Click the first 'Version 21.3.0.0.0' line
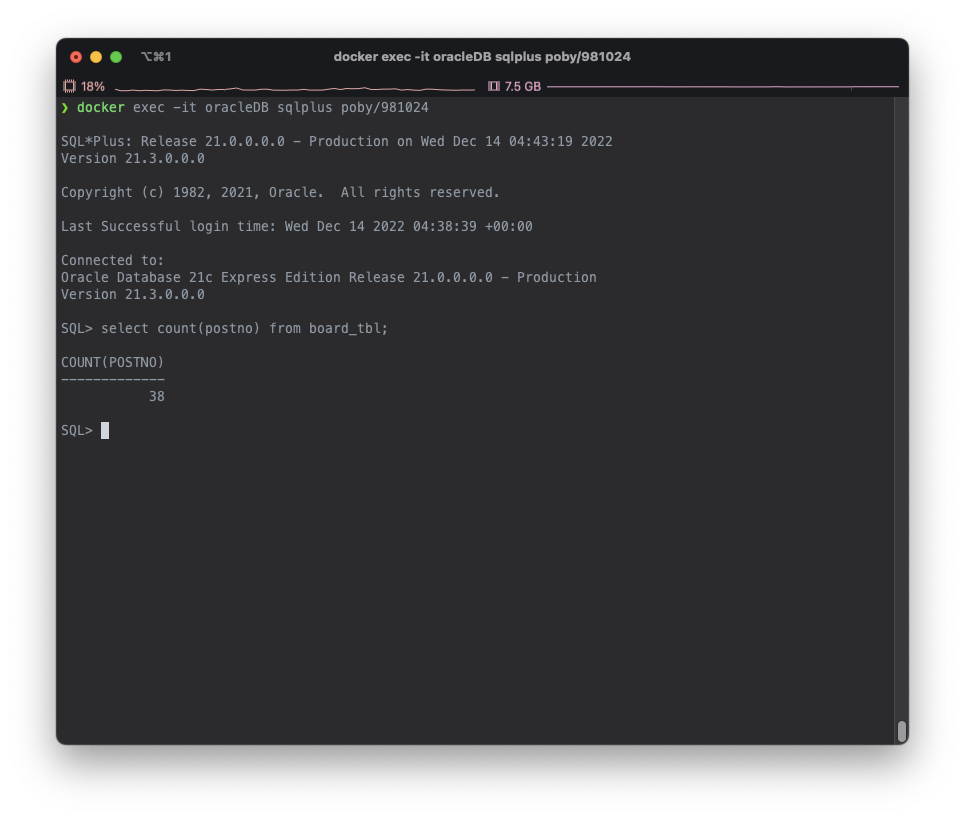 click(133, 159)
